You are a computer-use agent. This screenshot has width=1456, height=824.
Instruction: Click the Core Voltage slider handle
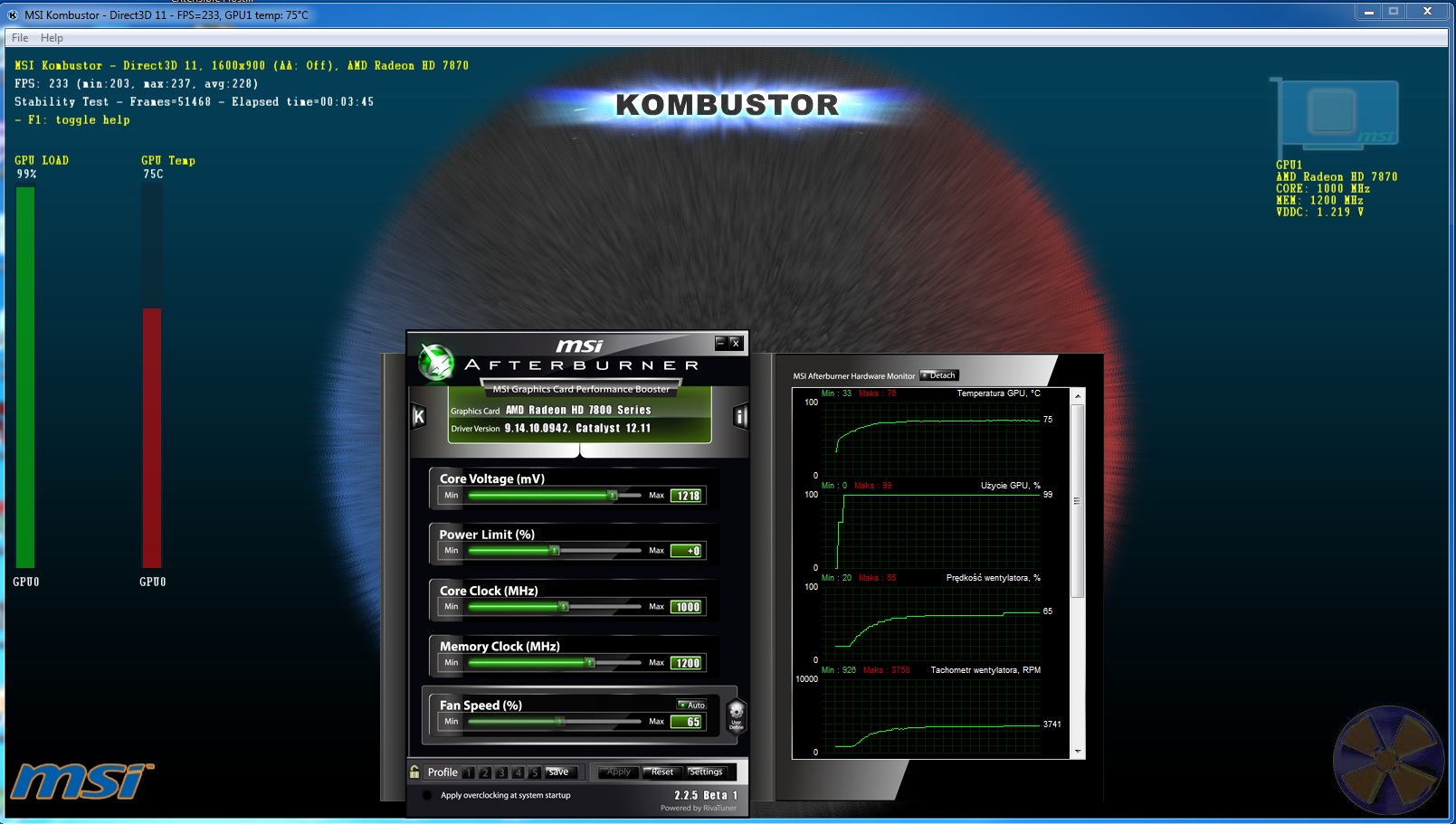613,496
